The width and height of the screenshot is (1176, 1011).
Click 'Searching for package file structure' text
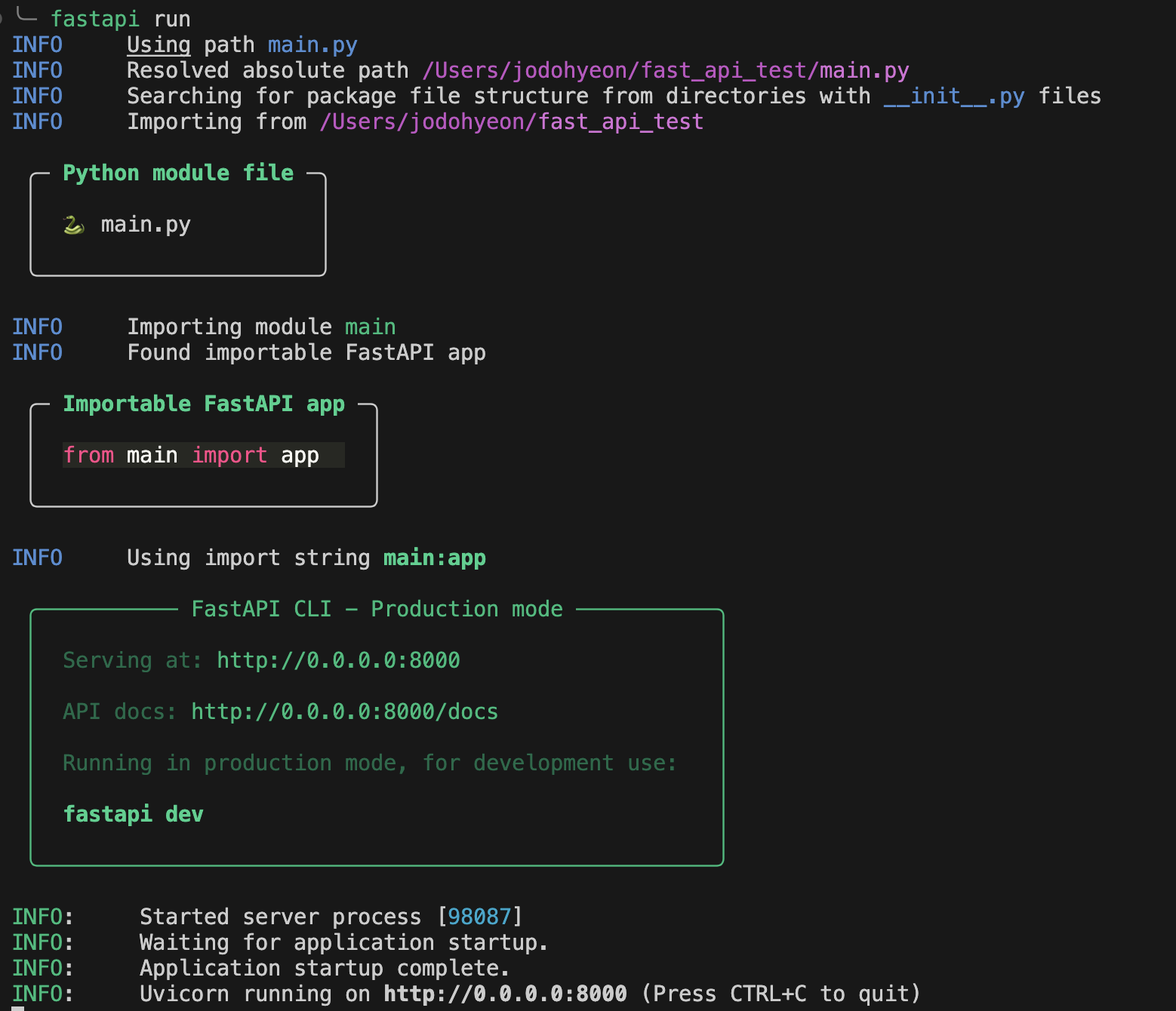tap(358, 96)
